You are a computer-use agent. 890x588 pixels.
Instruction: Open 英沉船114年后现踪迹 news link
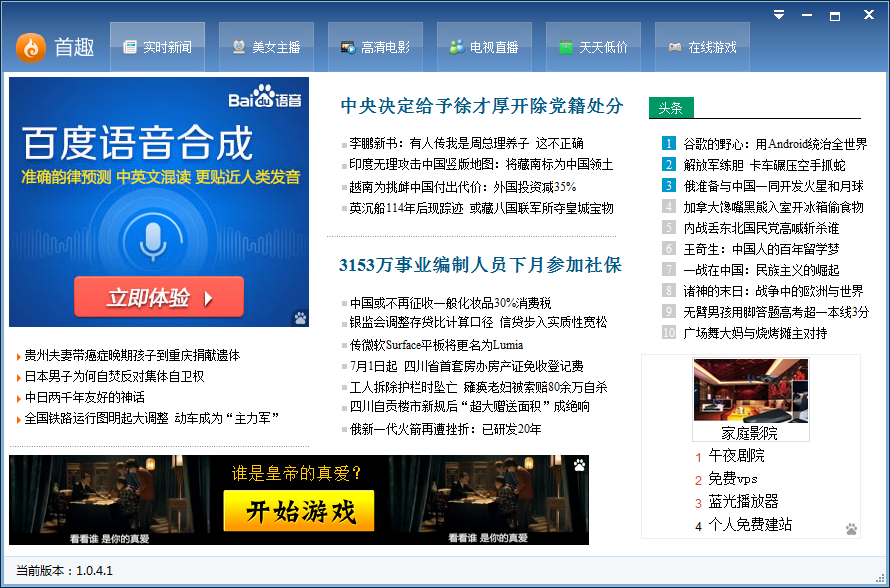481,208
